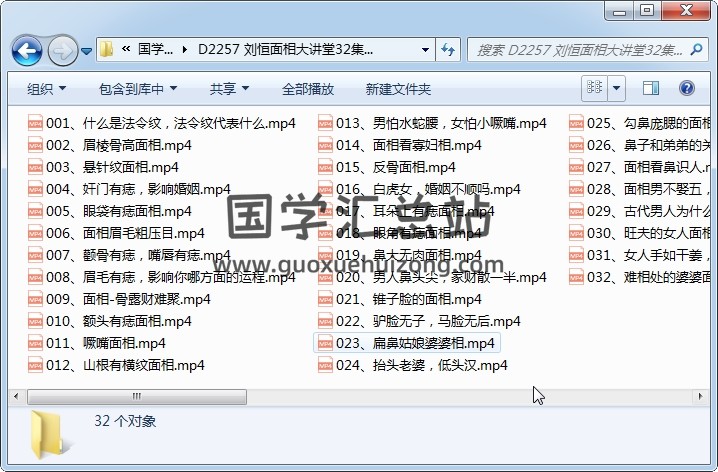Select the MP4 icon of file 019
This screenshot has width=718, height=472.
[325, 255]
